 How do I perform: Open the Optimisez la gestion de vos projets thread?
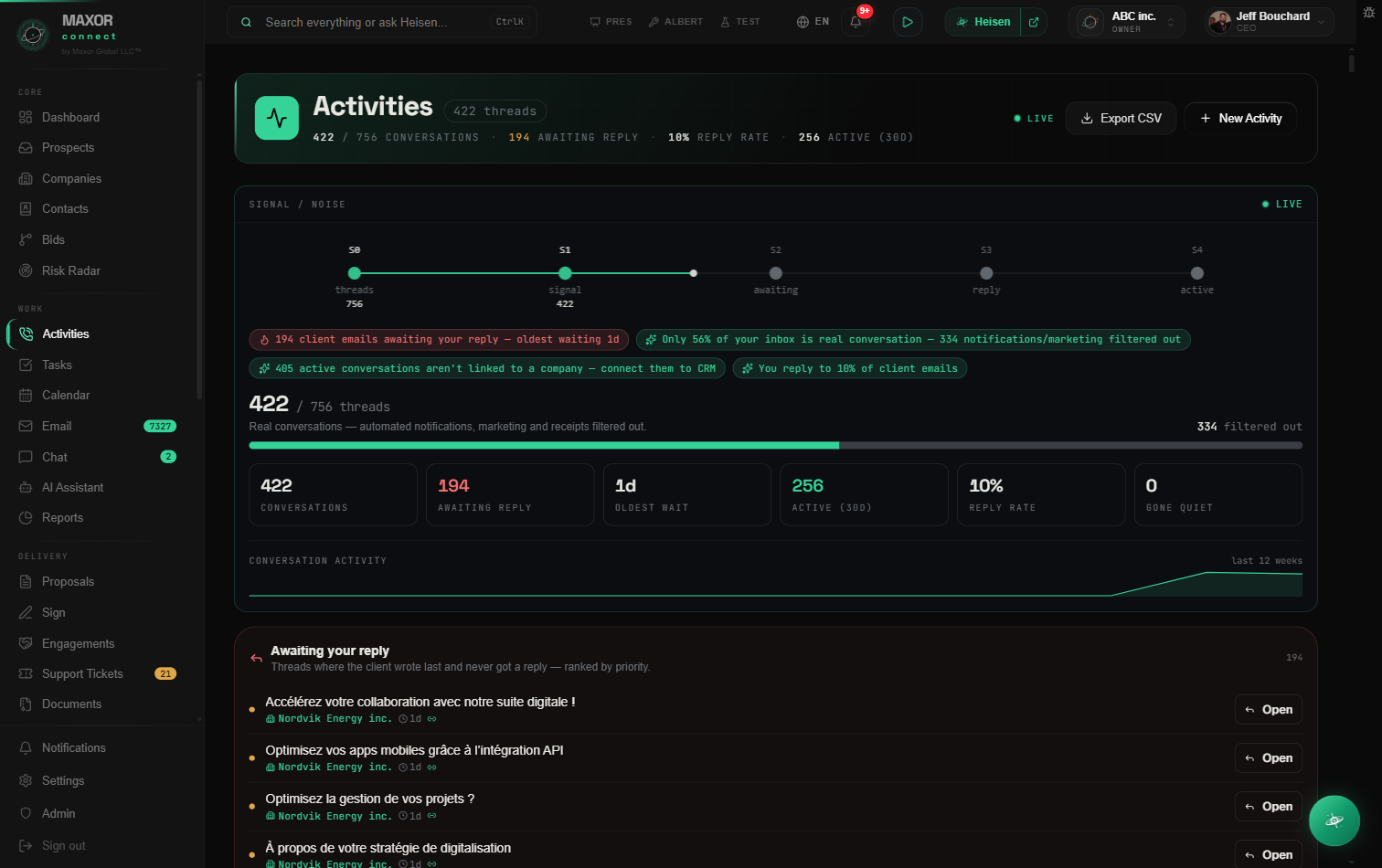[1269, 807]
